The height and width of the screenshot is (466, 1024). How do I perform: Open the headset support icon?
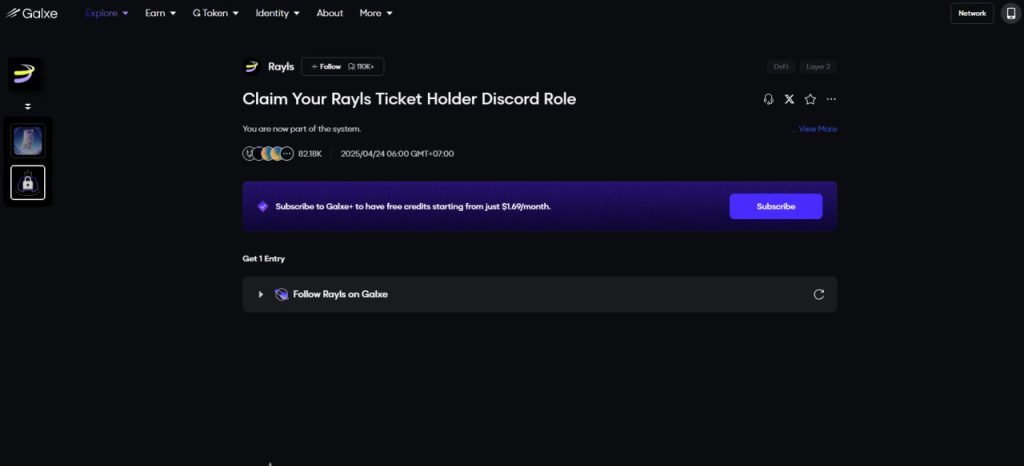click(768, 99)
